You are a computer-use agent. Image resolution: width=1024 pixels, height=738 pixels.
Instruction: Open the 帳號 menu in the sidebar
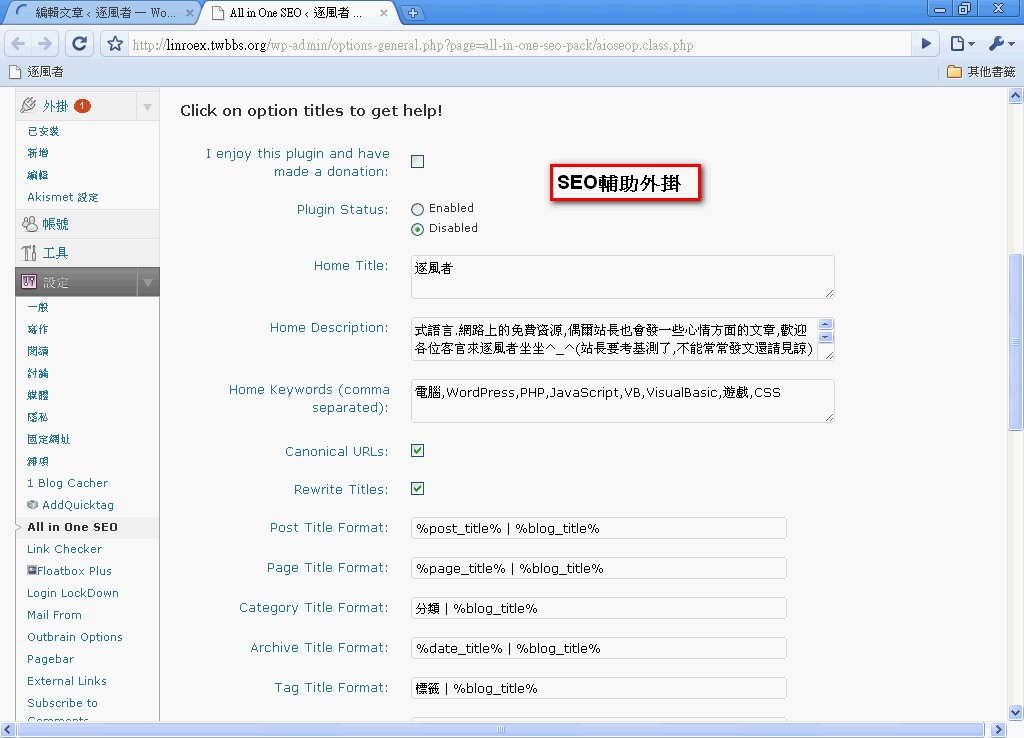[56, 224]
